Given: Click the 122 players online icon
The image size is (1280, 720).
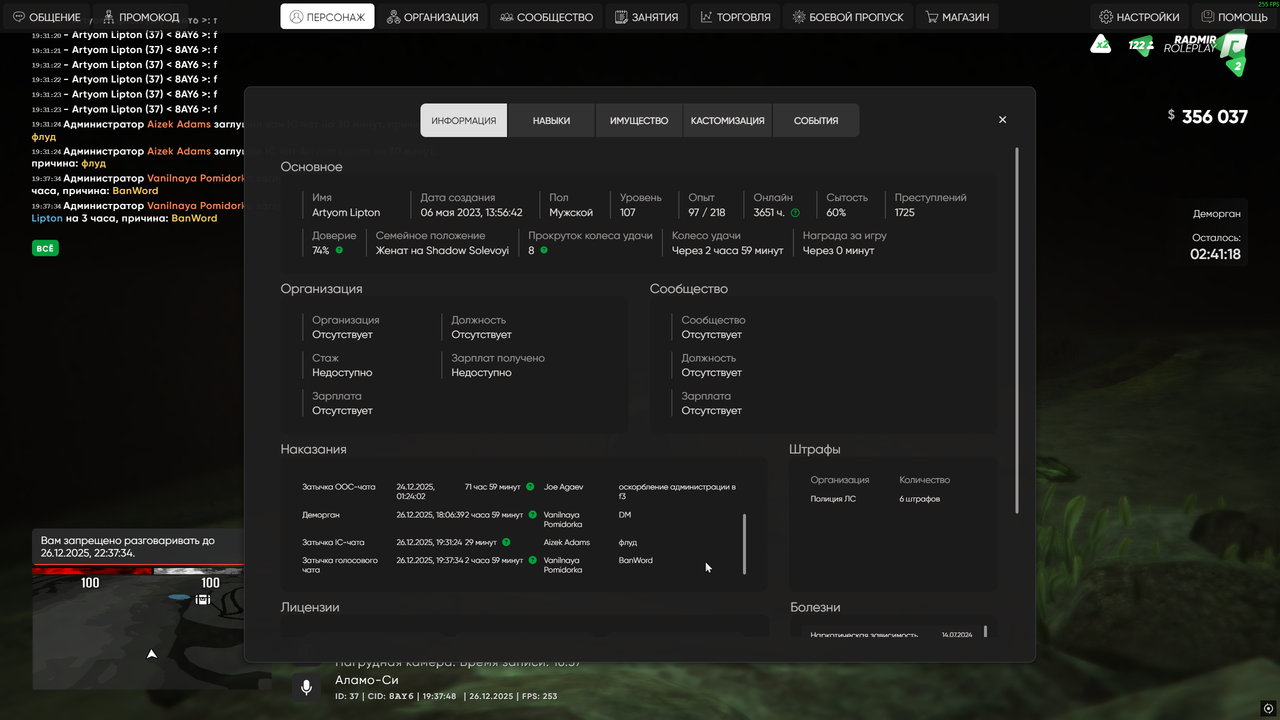Looking at the screenshot, I should click(x=1140, y=45).
